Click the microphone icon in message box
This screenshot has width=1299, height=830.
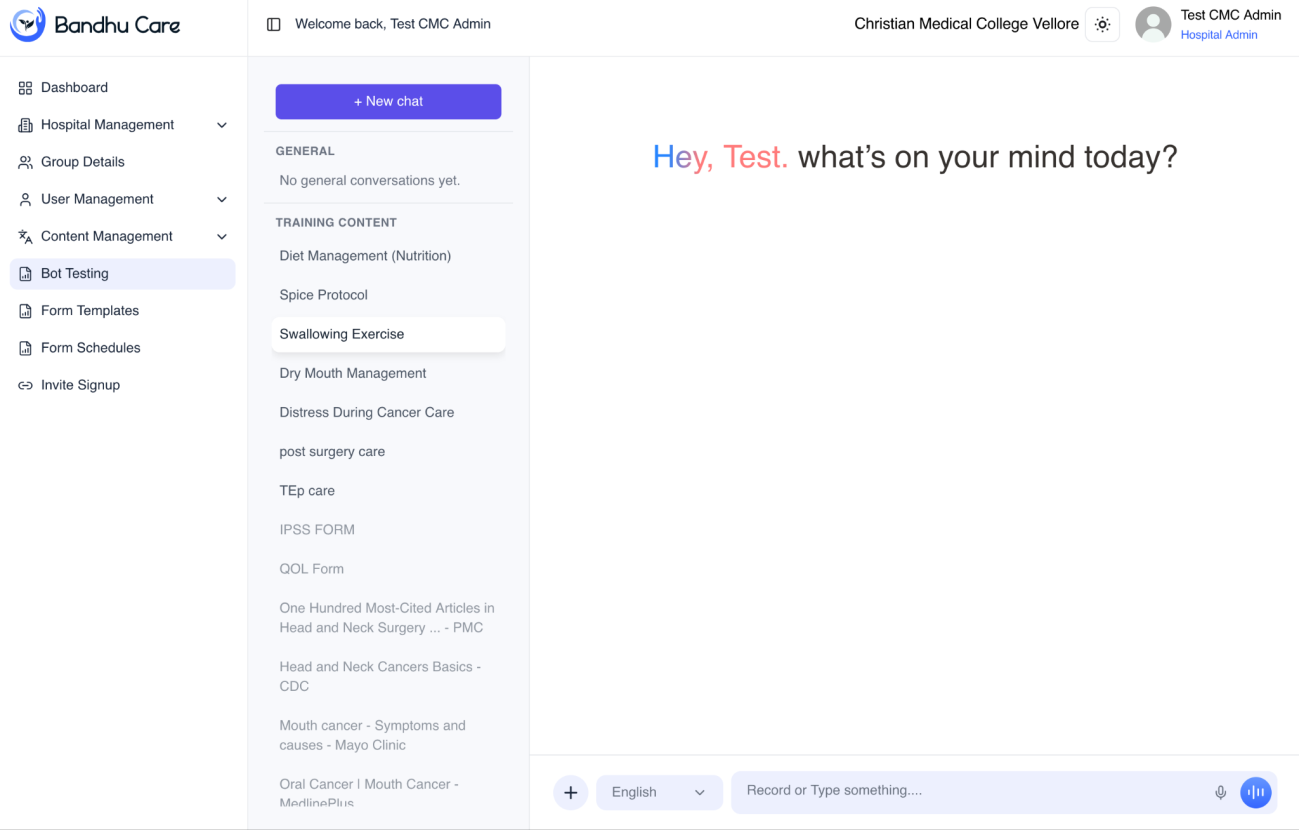(1220, 793)
